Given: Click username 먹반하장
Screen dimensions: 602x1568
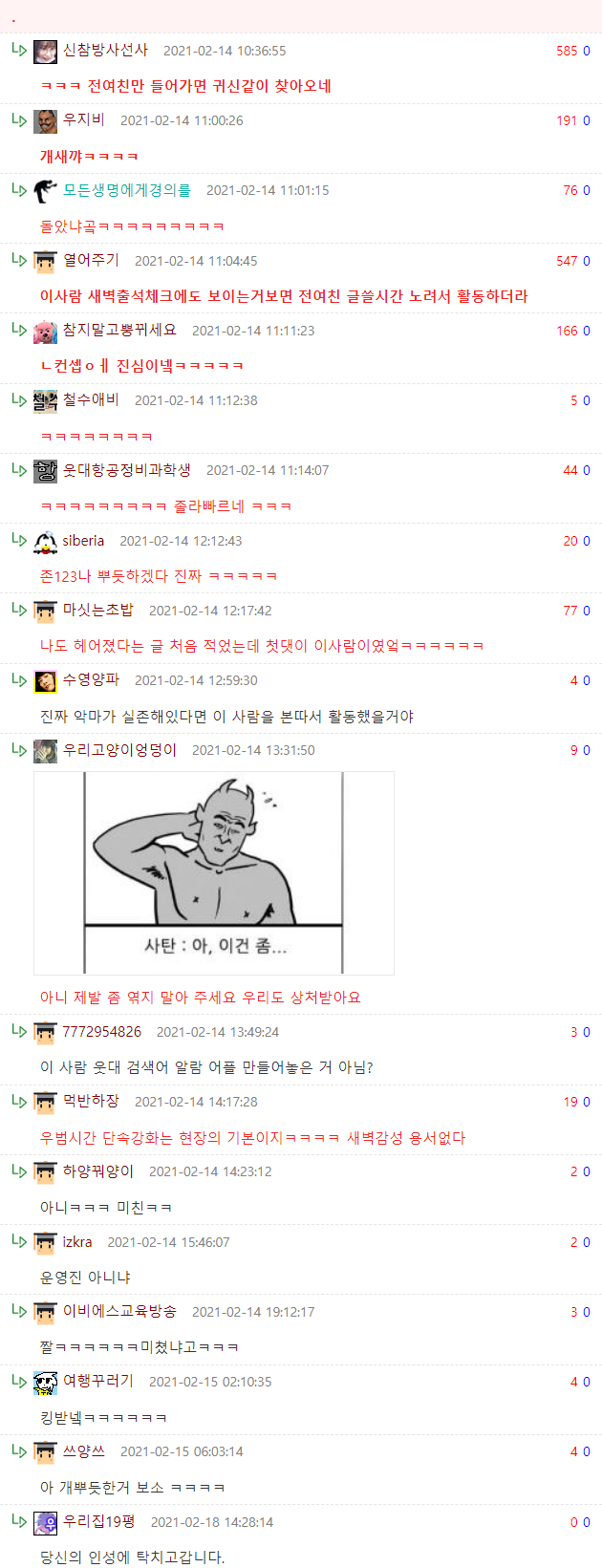Looking at the screenshot, I should click(91, 1101).
